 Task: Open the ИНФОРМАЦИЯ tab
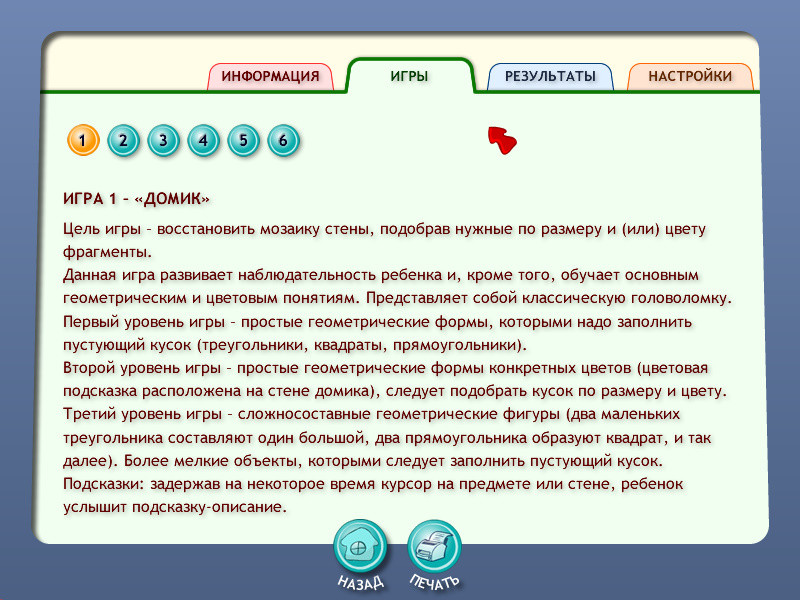click(x=270, y=77)
